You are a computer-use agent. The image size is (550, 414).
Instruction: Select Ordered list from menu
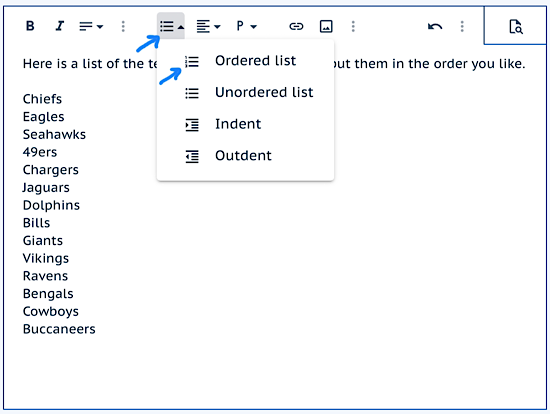[246, 61]
